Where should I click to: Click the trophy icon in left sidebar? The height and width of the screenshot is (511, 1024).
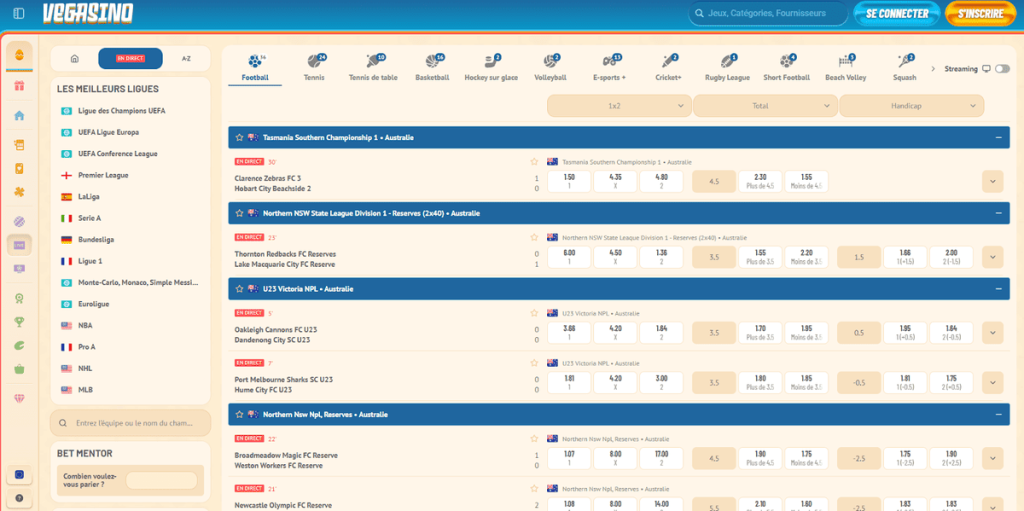point(19,321)
